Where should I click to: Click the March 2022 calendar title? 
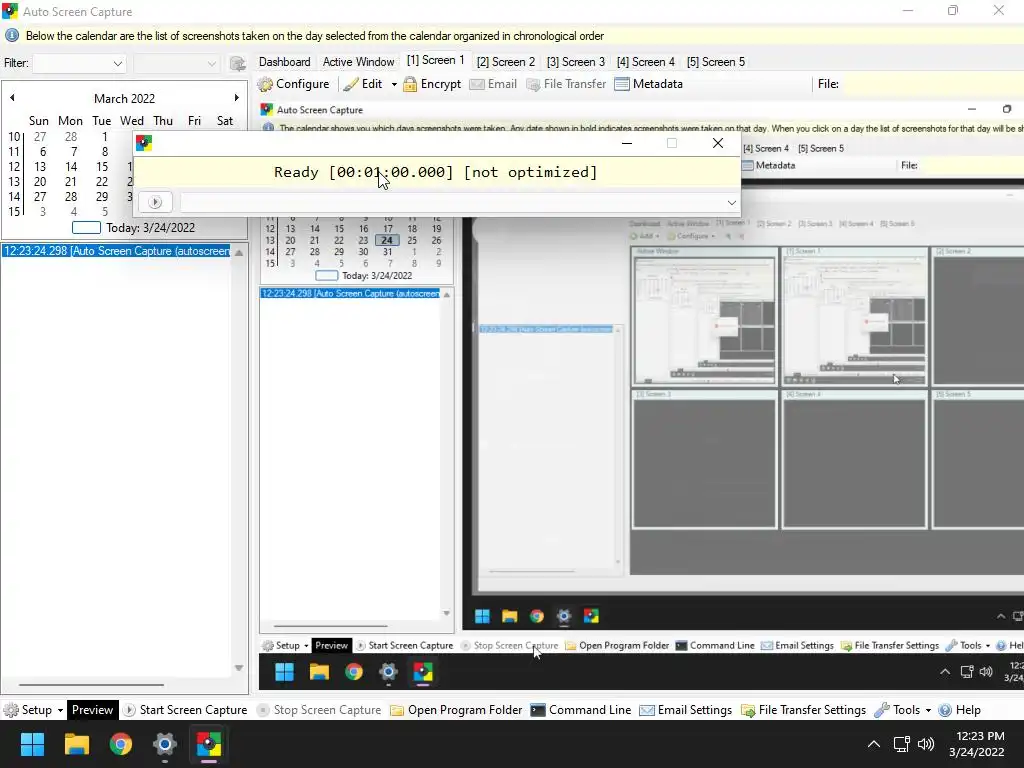pos(124,99)
